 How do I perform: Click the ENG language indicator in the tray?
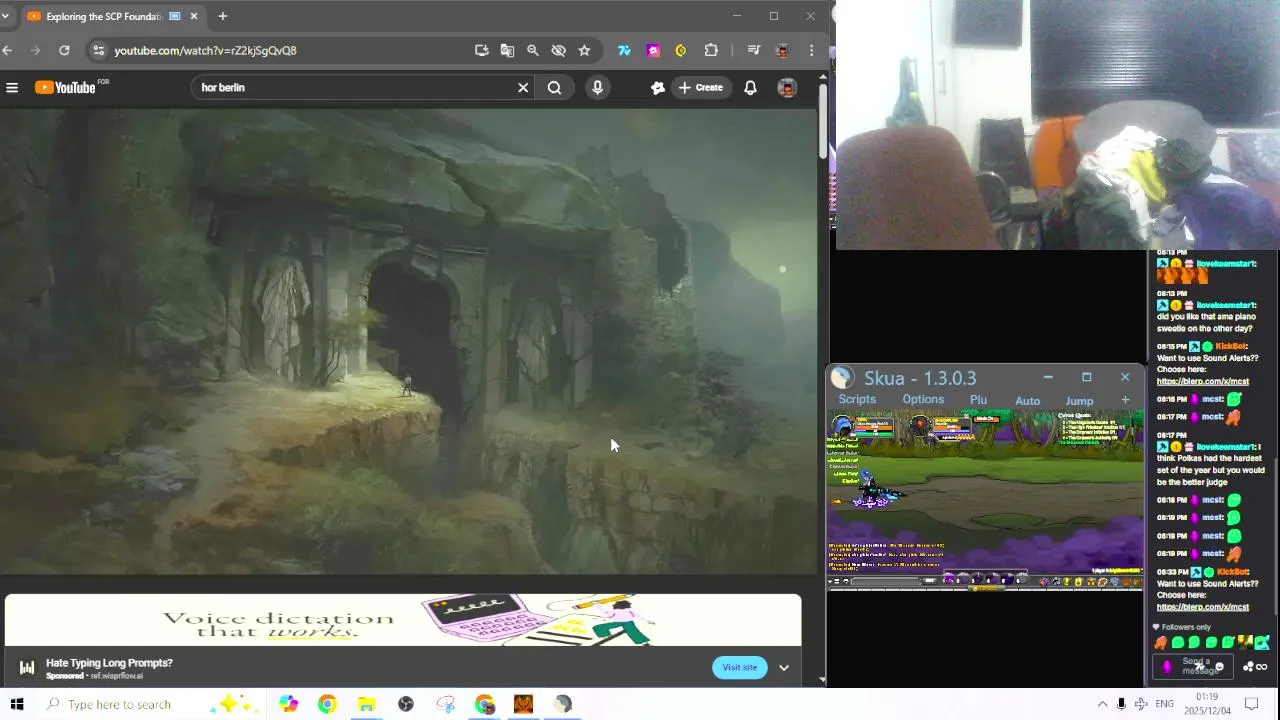(x=1164, y=704)
